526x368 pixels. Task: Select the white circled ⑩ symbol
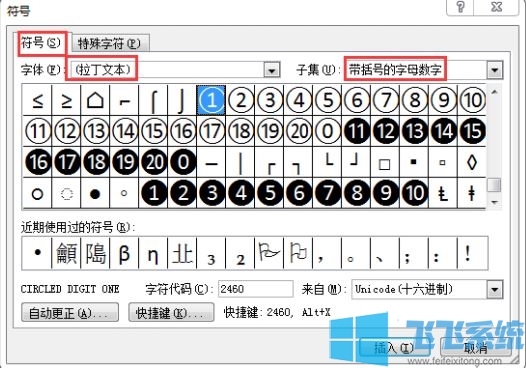(x=472, y=100)
